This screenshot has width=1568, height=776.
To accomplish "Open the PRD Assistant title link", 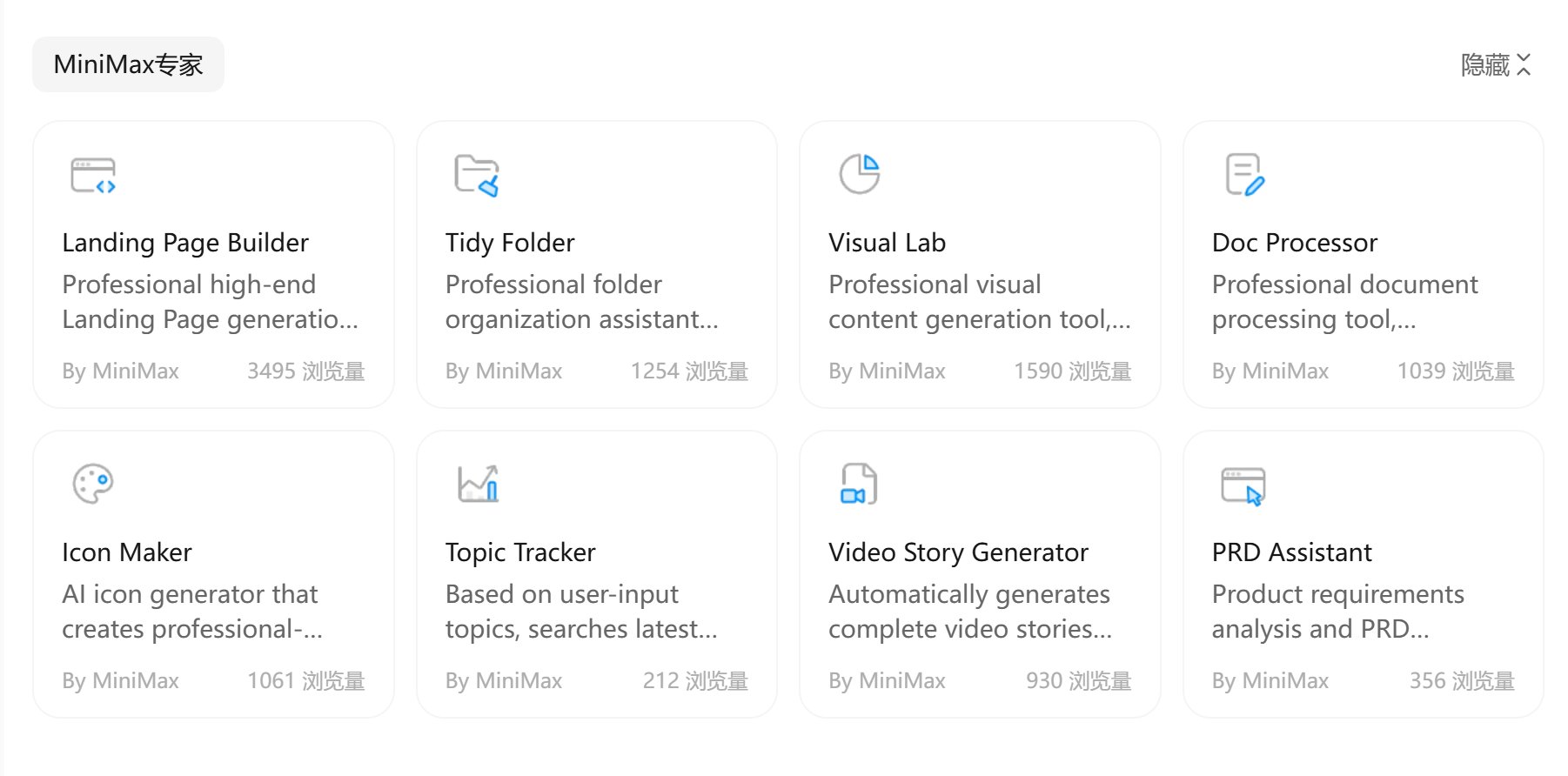I will 1291,552.
